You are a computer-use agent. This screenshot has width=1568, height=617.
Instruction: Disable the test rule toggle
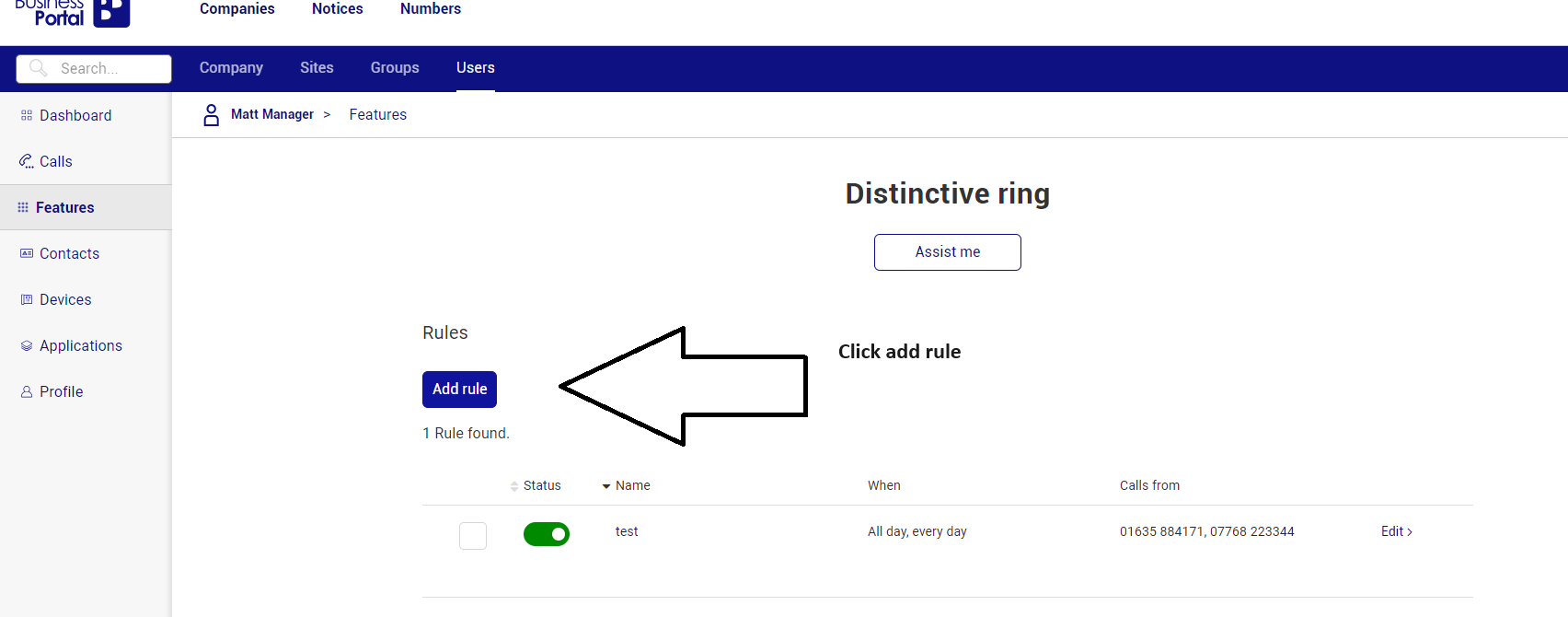(547, 534)
